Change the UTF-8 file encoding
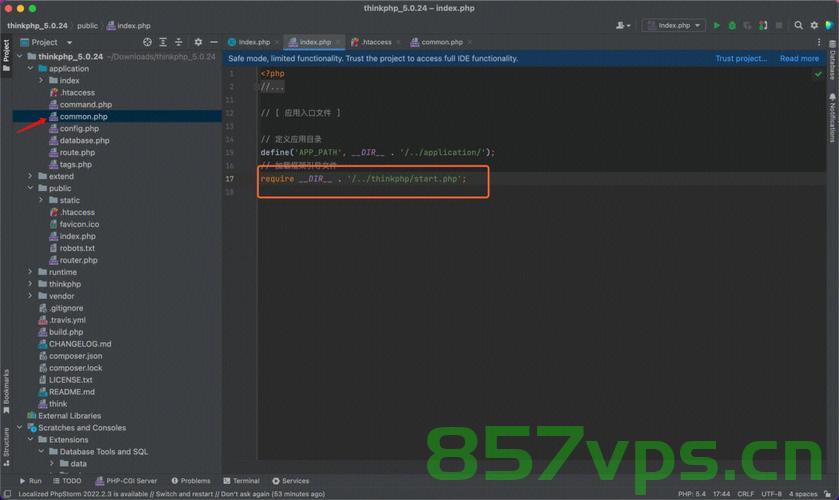The width and height of the screenshot is (839, 500). (771, 494)
